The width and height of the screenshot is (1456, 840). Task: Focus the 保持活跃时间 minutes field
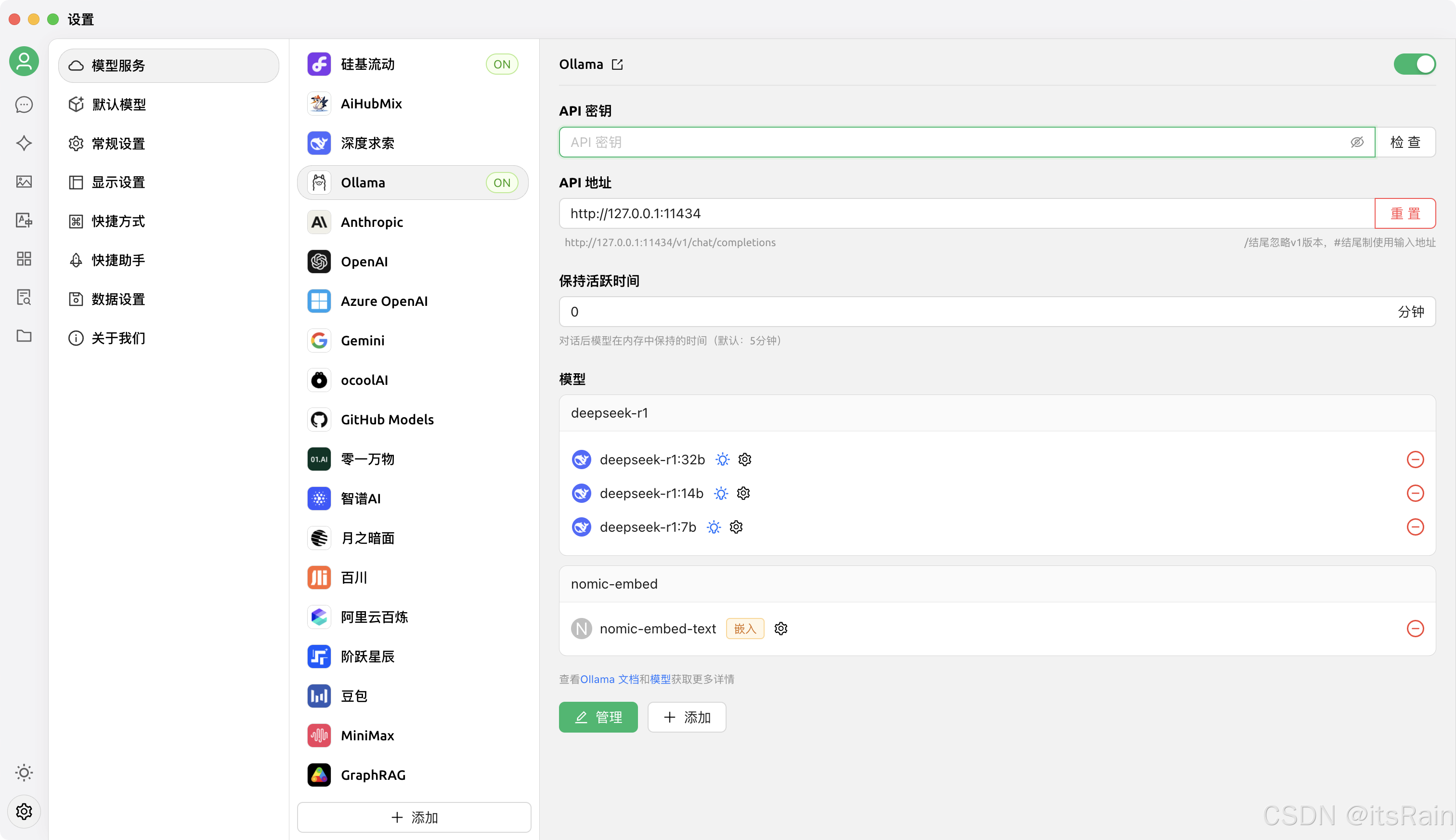coord(997,312)
